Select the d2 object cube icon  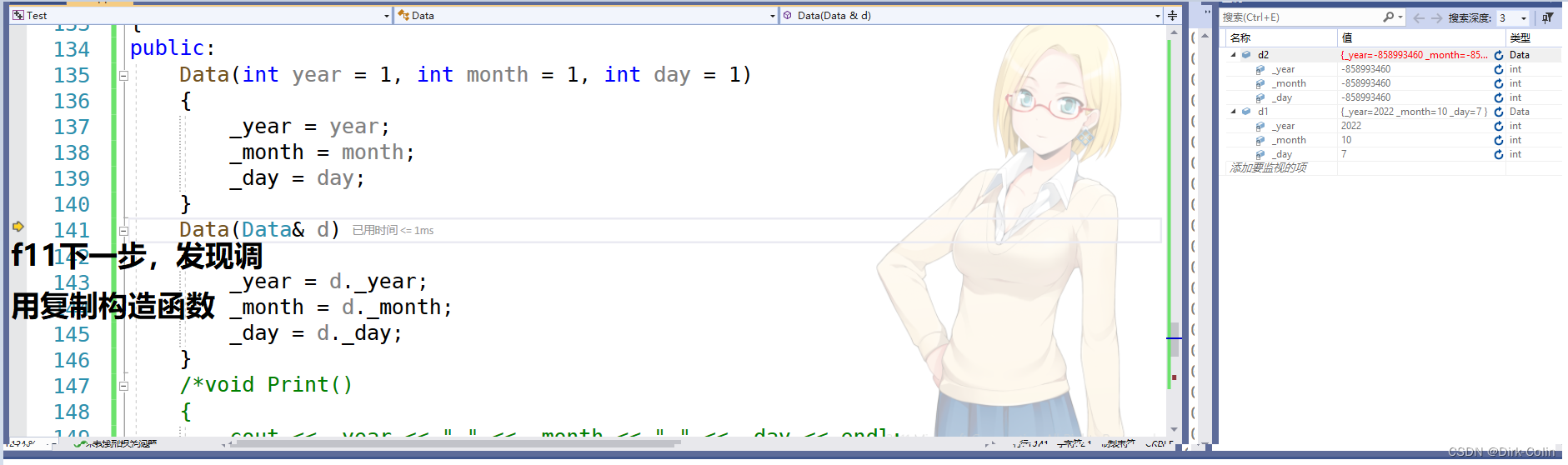[1246, 55]
